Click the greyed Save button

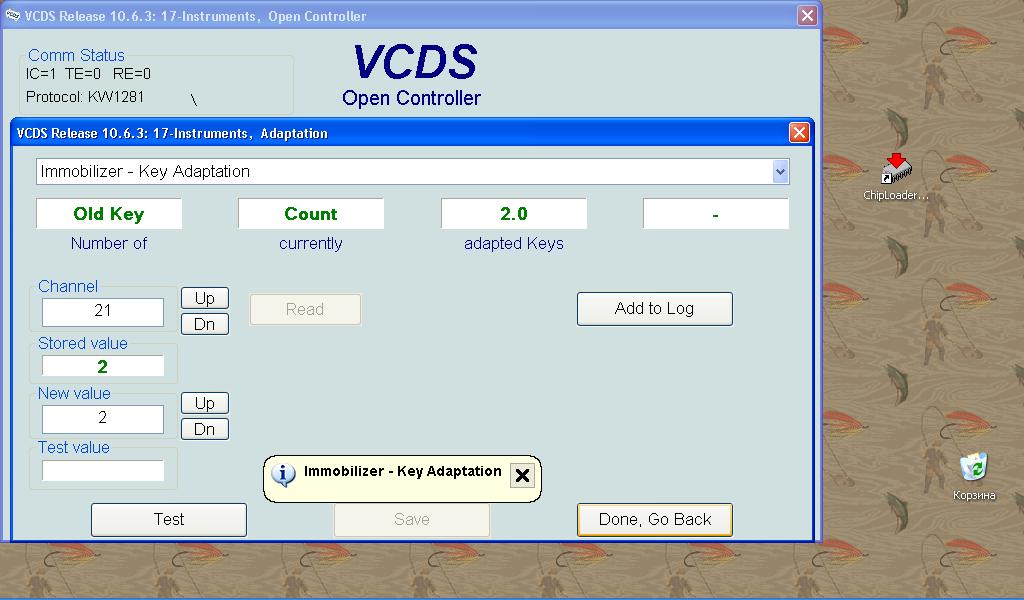[411, 520]
